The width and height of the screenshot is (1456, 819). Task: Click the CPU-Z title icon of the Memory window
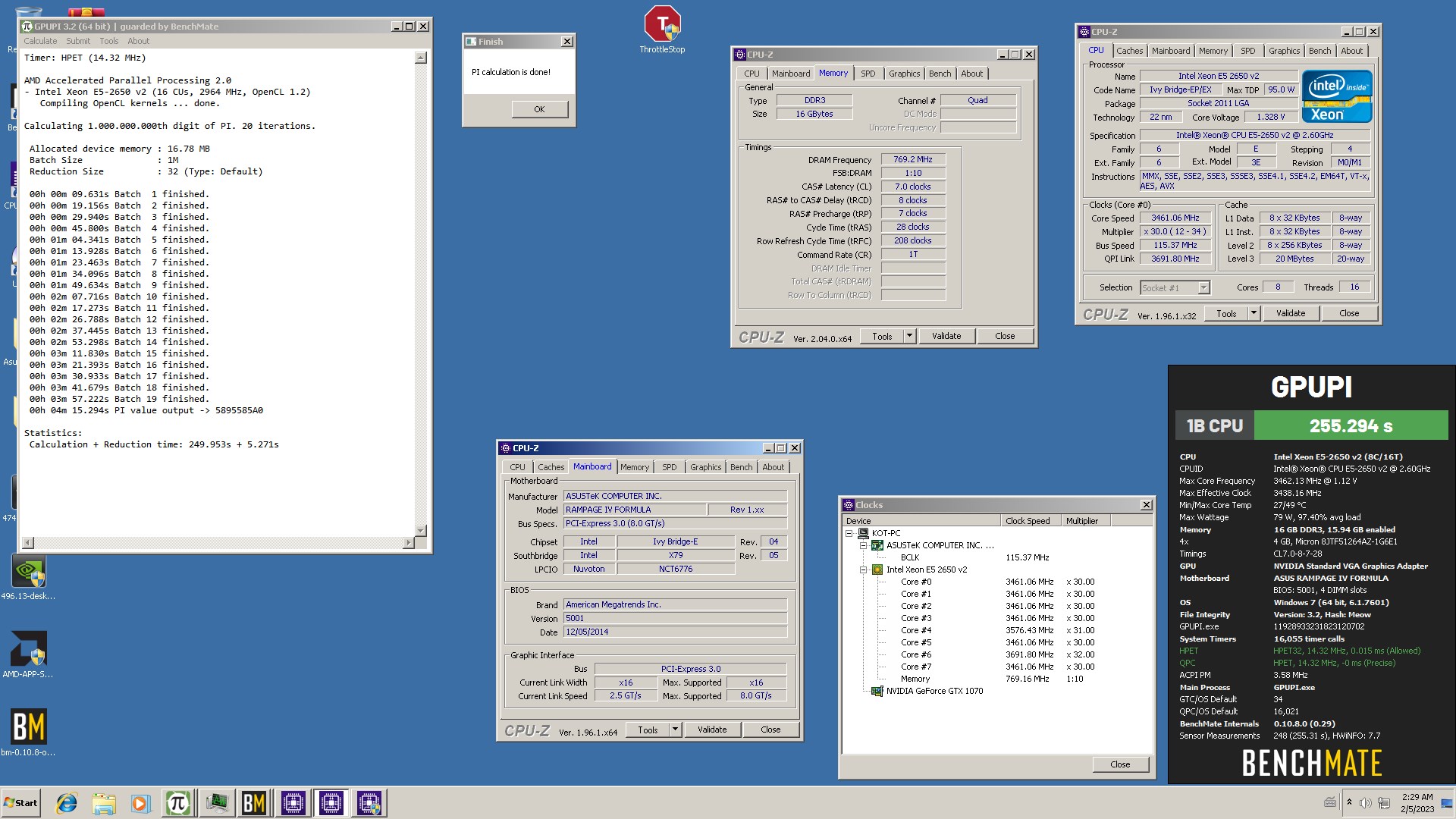(739, 55)
